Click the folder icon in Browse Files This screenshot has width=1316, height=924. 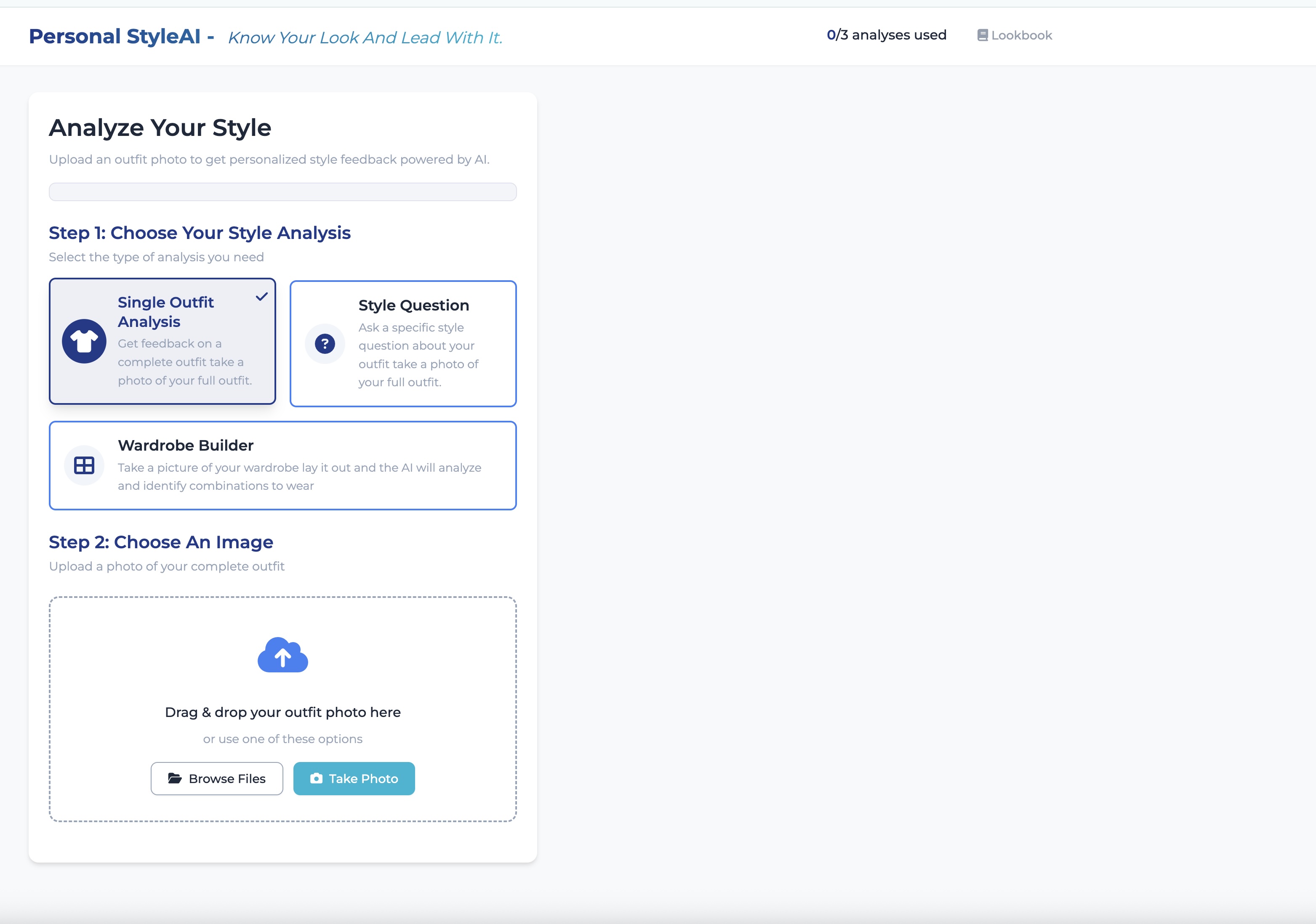tap(175, 778)
